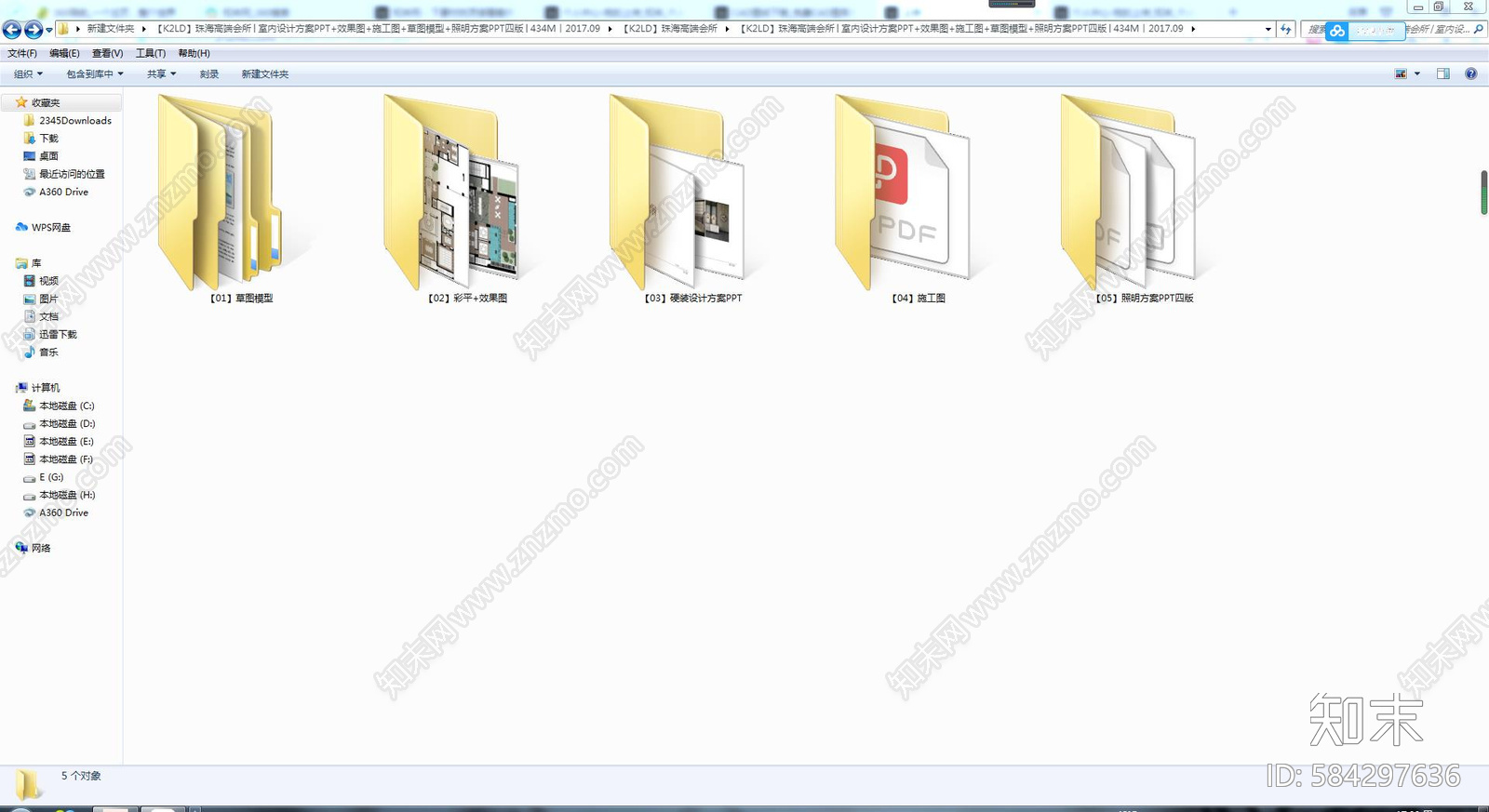Screen dimensions: 1489x812
Task: Select the 图片 library
Action: point(41,299)
